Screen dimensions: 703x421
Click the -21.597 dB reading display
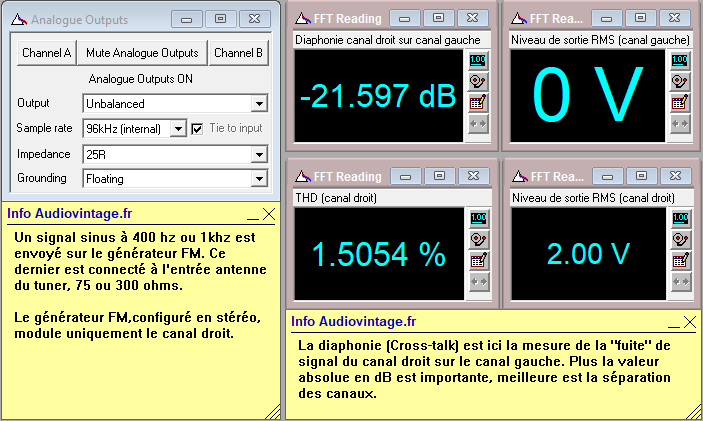click(x=378, y=96)
